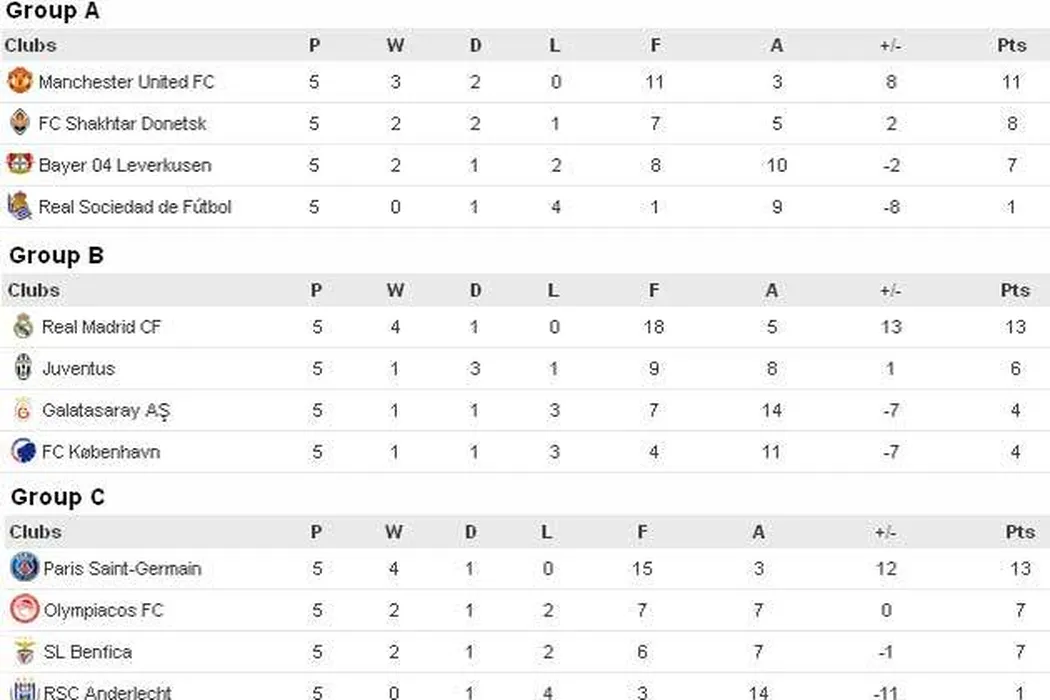Open the Paris Saint-Germain club link
This screenshot has width=1050, height=700.
pos(122,569)
